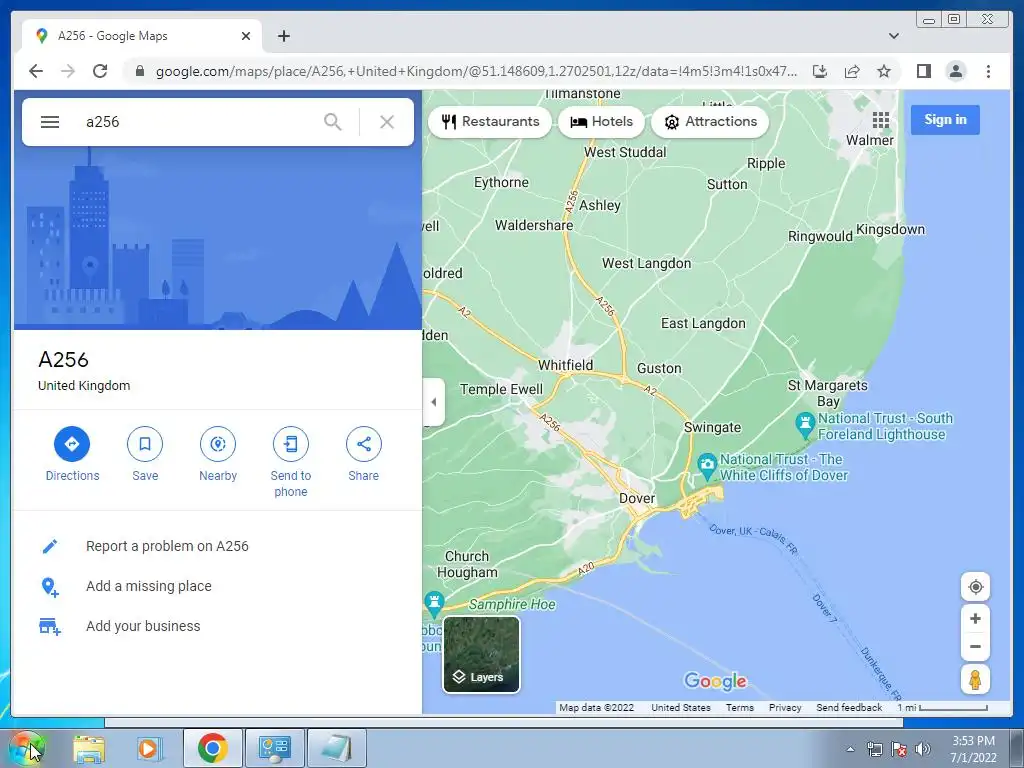The image size is (1024, 768).
Task: Toggle the Chrome side panel
Action: (x=923, y=71)
